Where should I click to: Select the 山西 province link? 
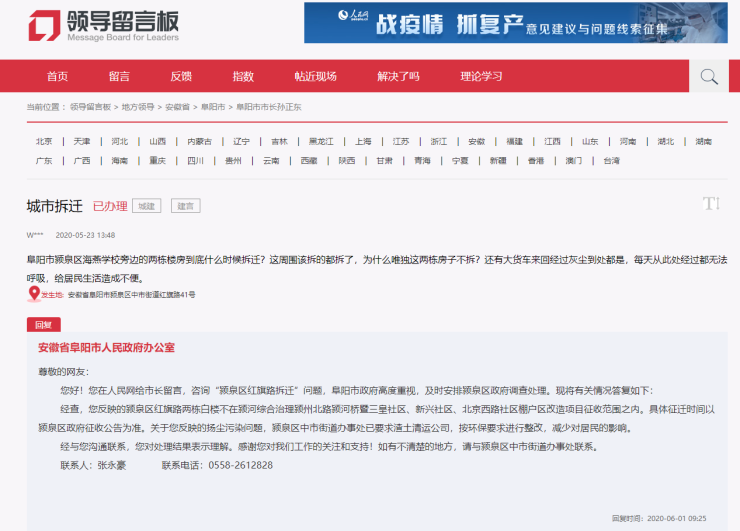tap(158, 141)
